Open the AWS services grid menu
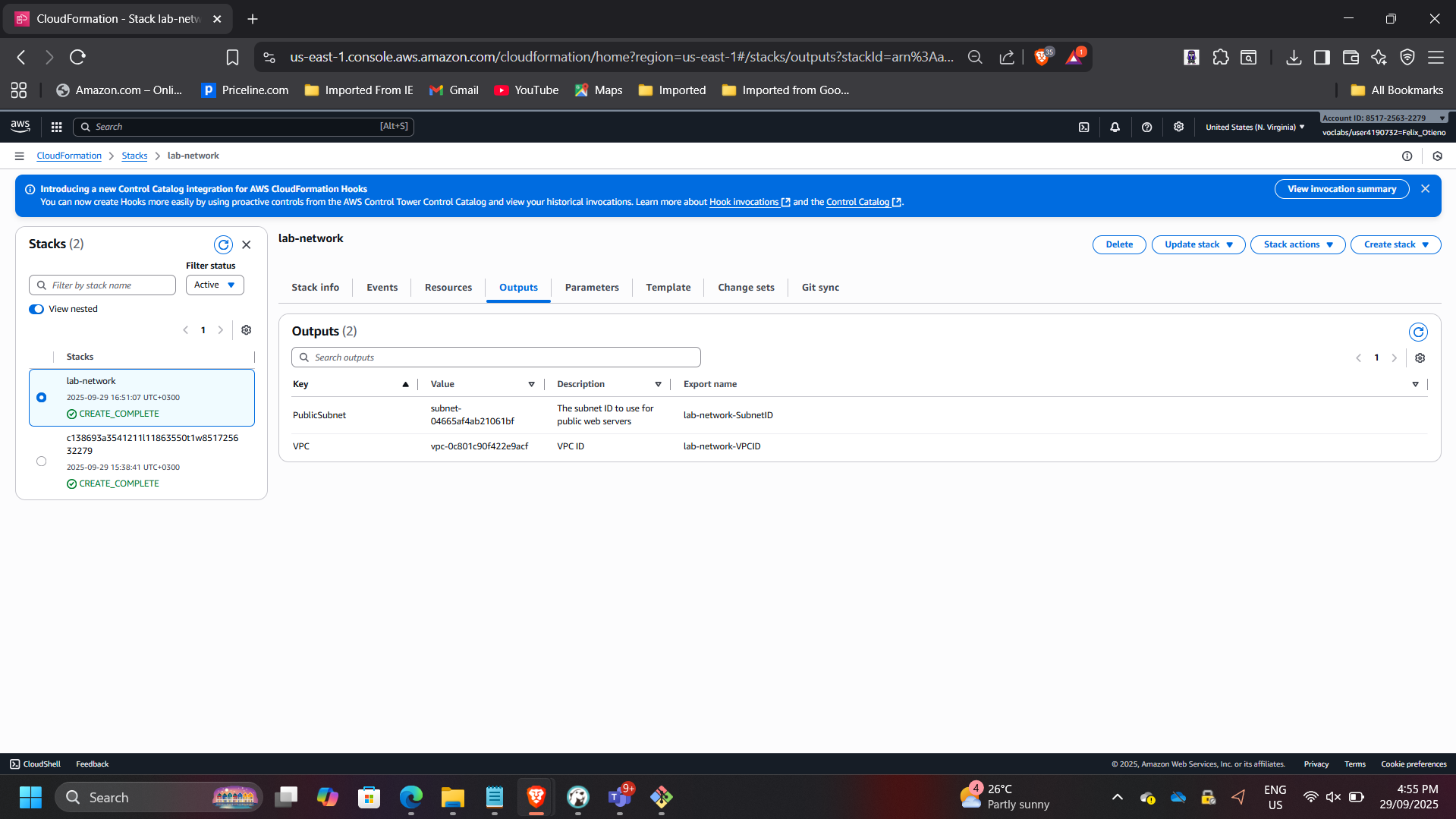Image resolution: width=1456 pixels, height=819 pixels. pos(56,127)
